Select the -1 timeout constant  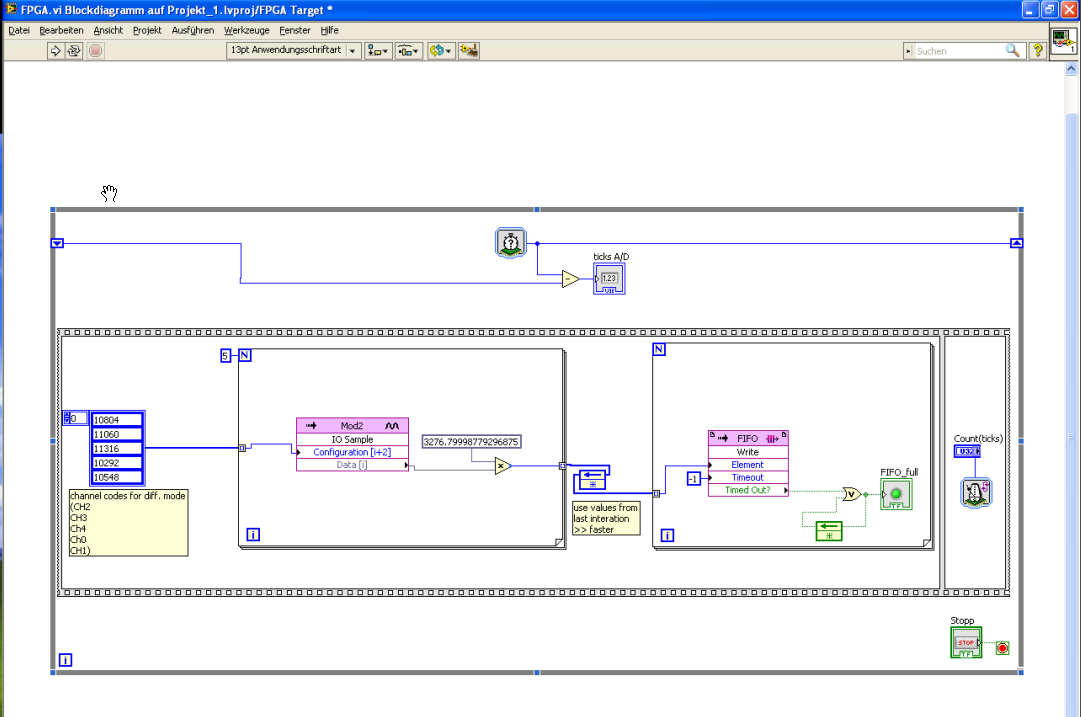694,478
